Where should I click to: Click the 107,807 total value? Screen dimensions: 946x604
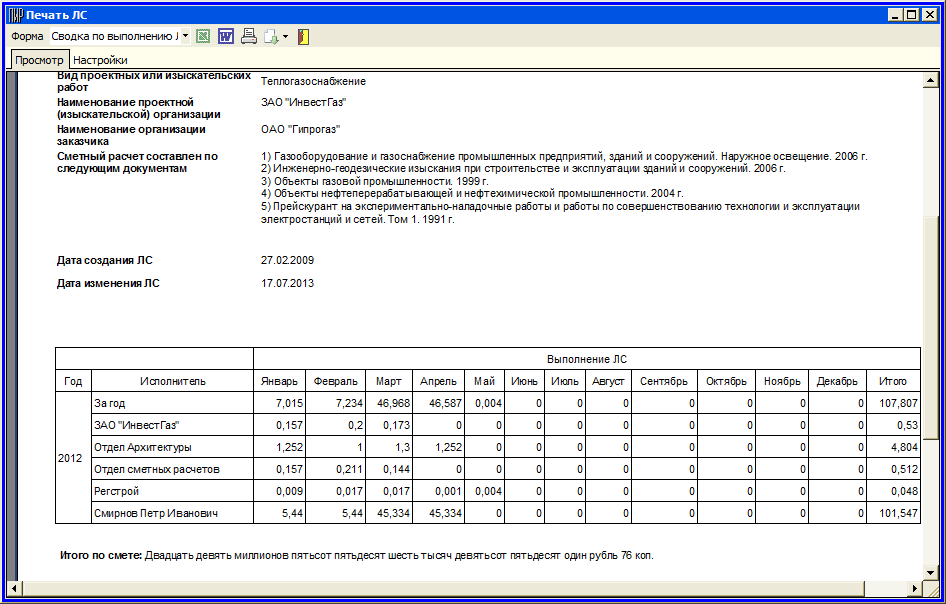pos(898,404)
